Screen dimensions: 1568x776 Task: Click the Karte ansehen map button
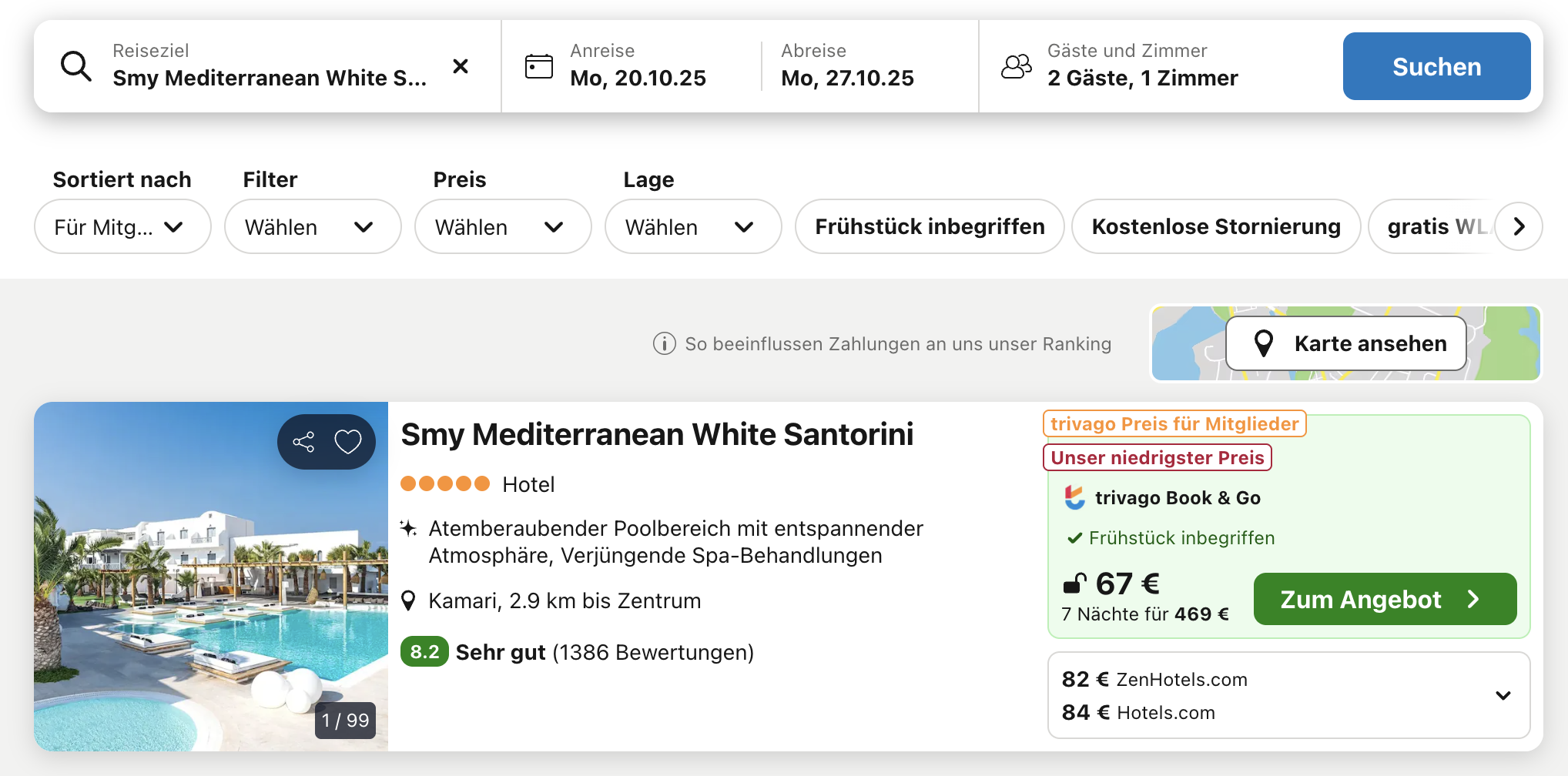(x=1346, y=343)
